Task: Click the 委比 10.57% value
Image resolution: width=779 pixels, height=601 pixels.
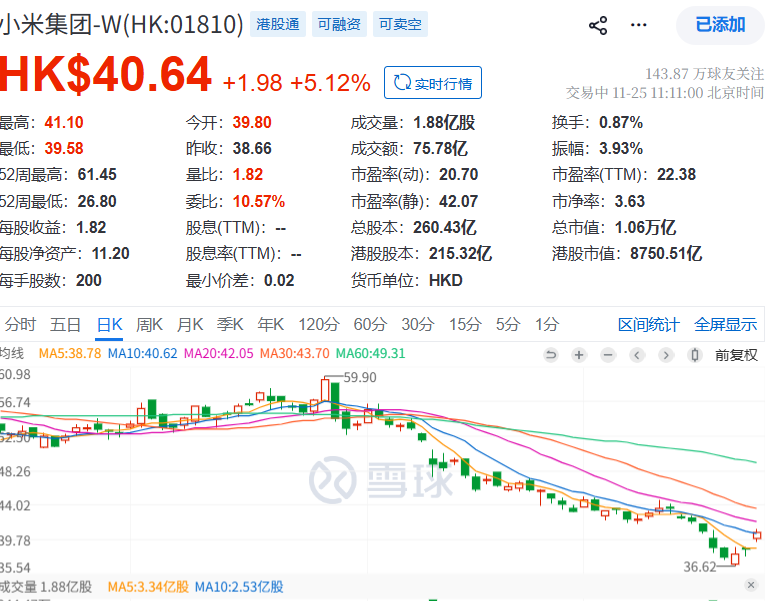Action: pyautogui.click(x=259, y=201)
